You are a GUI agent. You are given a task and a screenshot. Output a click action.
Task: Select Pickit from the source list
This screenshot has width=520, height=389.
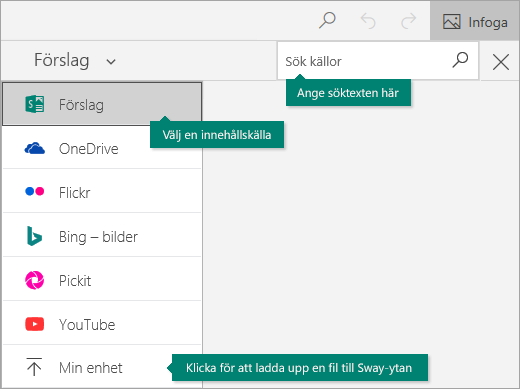pos(102,280)
